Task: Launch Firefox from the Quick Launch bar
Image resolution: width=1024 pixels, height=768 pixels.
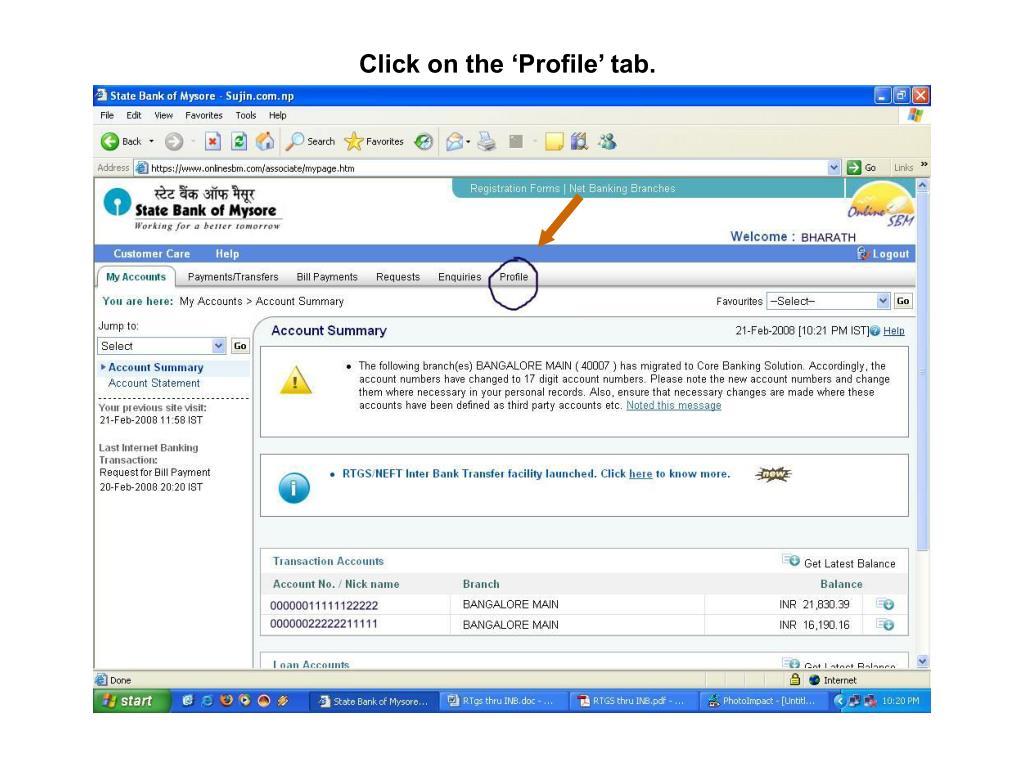Action: pyautogui.click(x=227, y=701)
